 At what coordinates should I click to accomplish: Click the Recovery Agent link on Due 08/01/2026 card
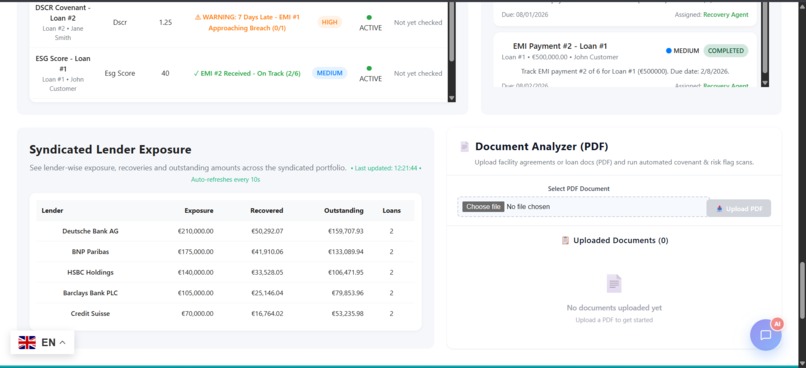pyautogui.click(x=726, y=15)
